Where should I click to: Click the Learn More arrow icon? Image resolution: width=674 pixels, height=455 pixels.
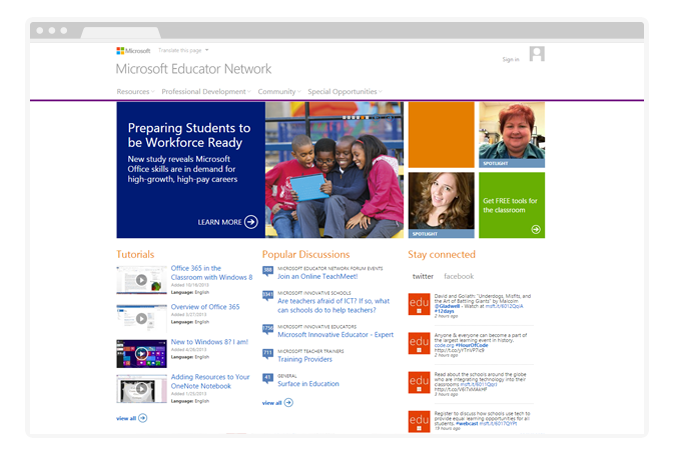tap(251, 222)
